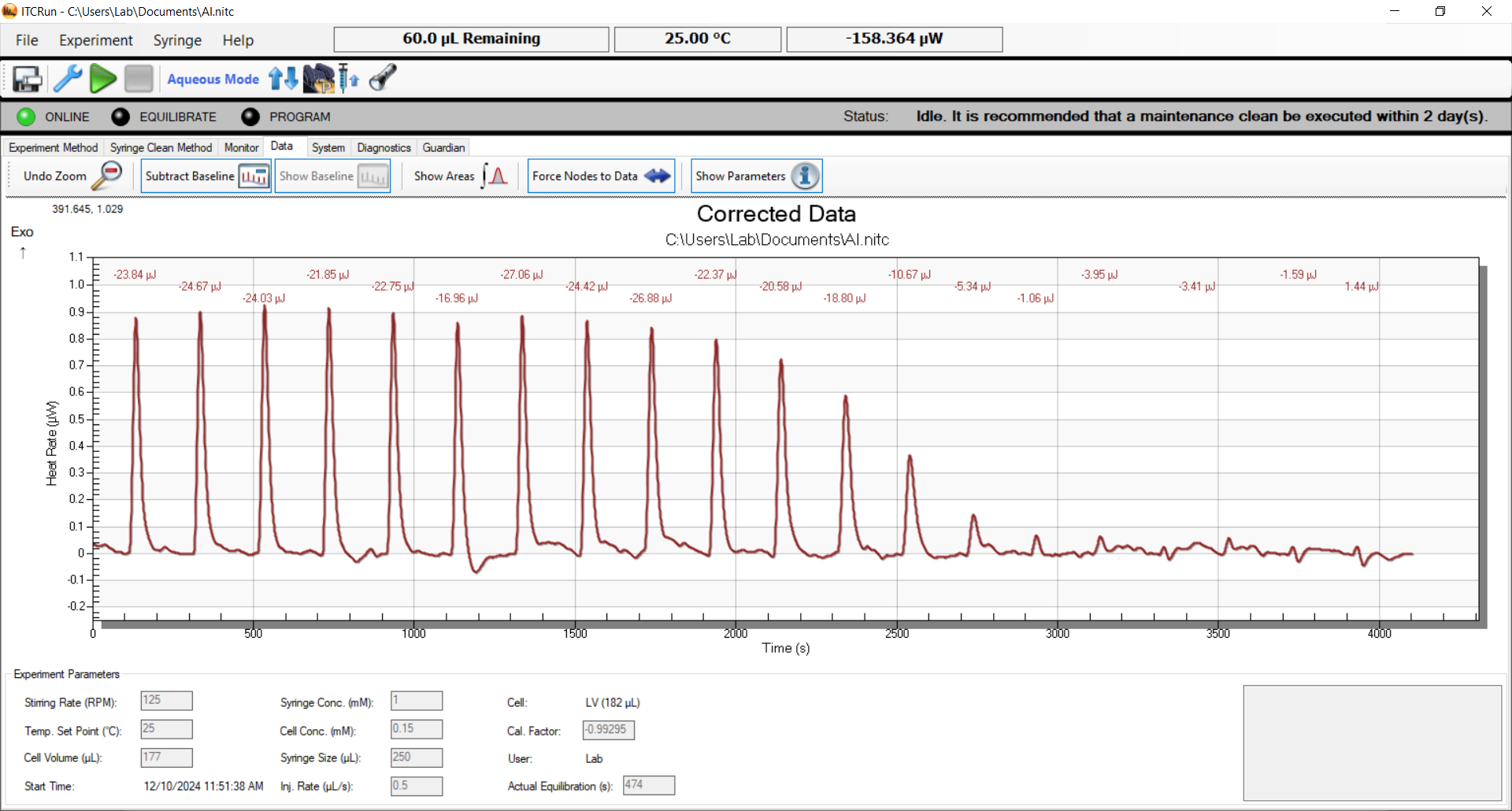Select the Data tab
The image size is (1512, 811).
point(281,146)
